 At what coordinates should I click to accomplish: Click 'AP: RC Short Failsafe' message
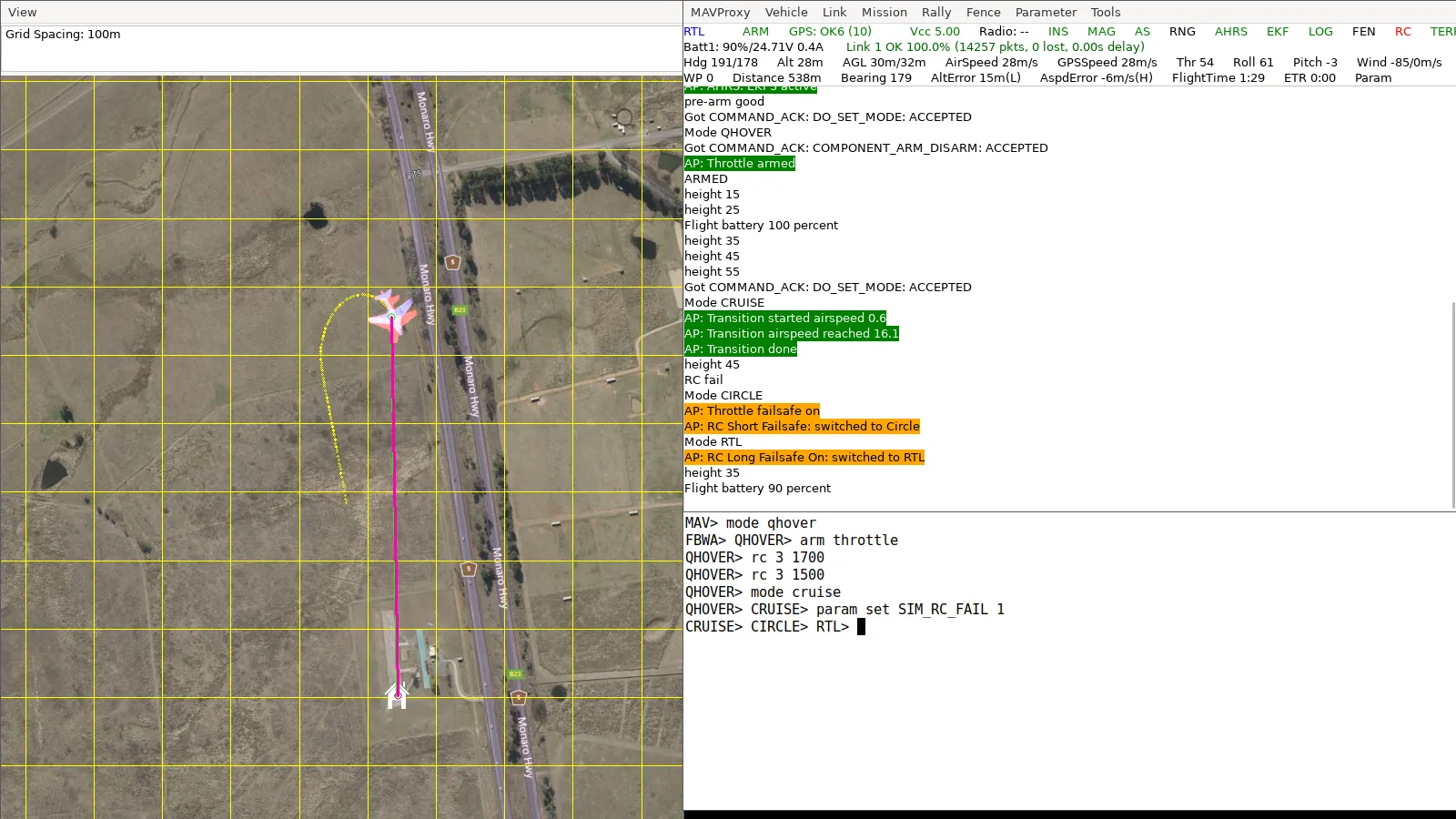803,426
